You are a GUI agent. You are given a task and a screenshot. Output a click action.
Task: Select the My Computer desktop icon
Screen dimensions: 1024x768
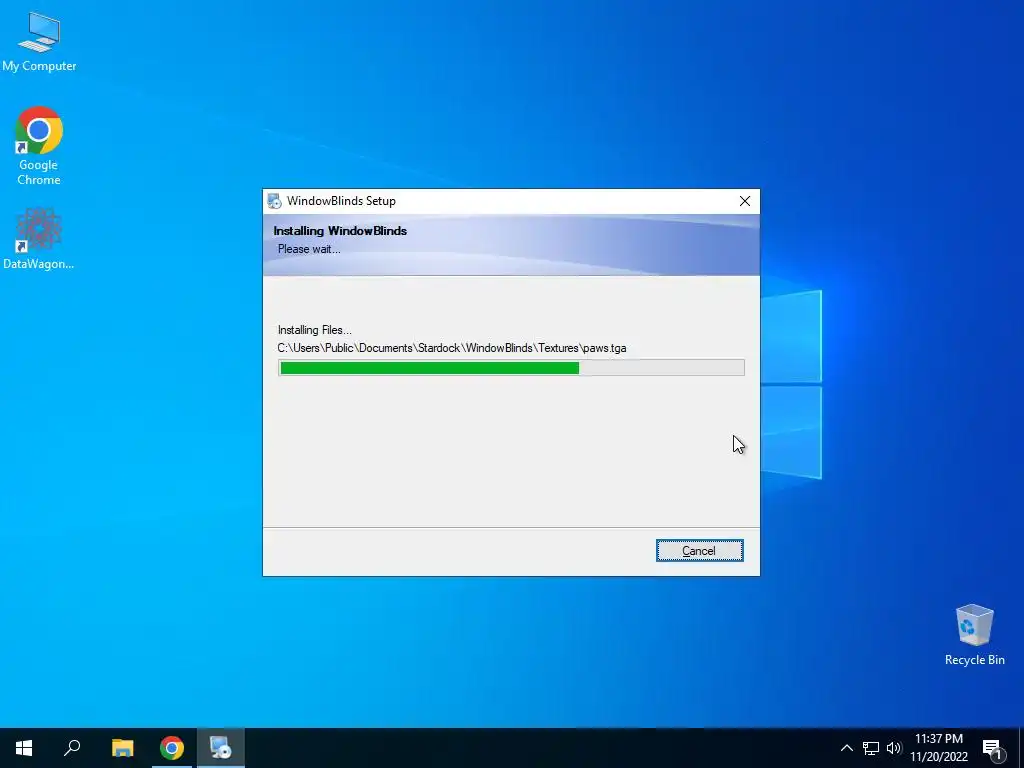[x=39, y=42]
